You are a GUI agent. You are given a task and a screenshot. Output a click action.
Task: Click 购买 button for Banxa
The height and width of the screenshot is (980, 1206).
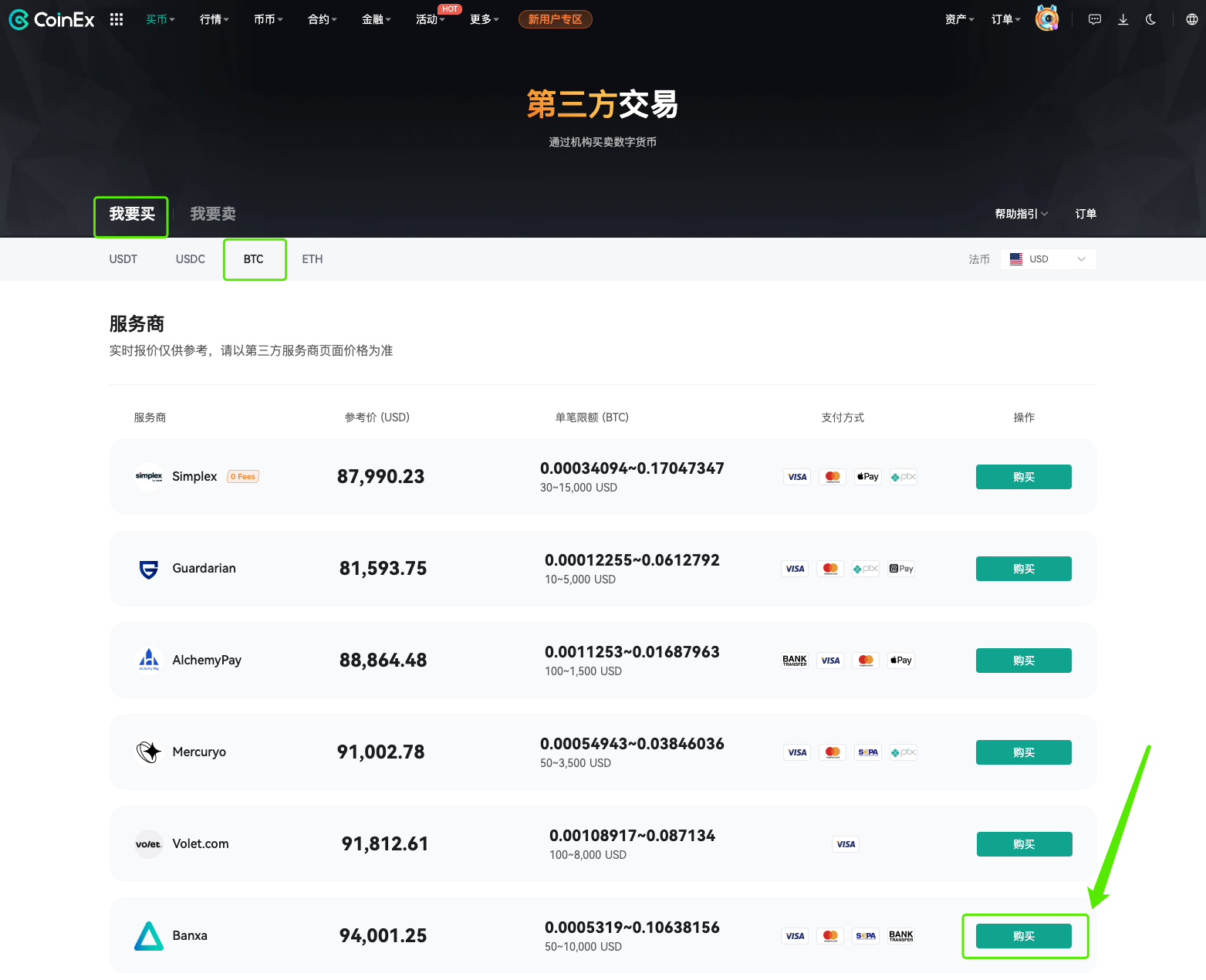tap(1024, 936)
